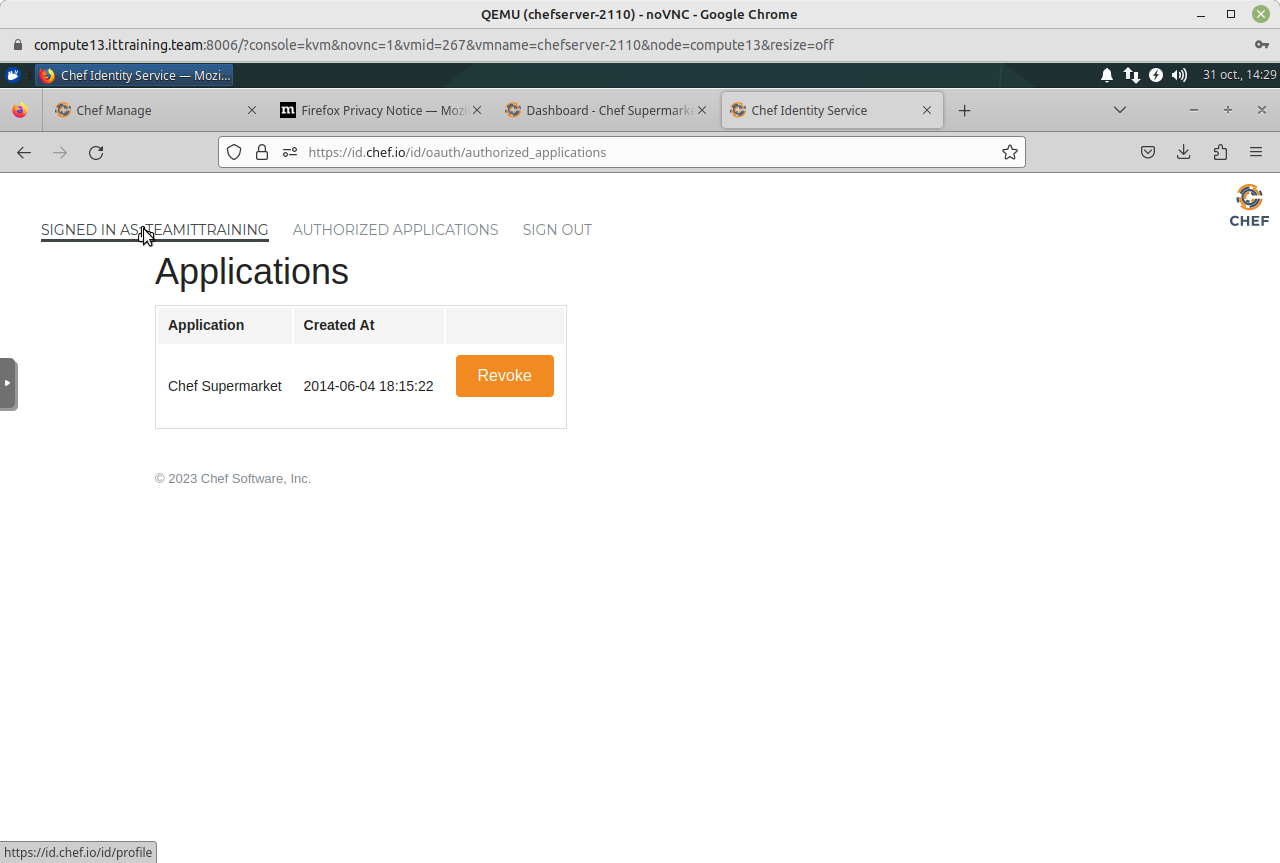Viewport: 1280px width, 863px height.
Task: Open the system volume icon
Action: point(1179,75)
